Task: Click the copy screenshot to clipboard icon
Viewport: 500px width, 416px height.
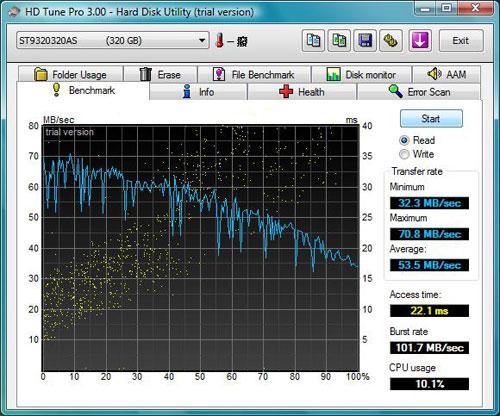Action: [339, 41]
